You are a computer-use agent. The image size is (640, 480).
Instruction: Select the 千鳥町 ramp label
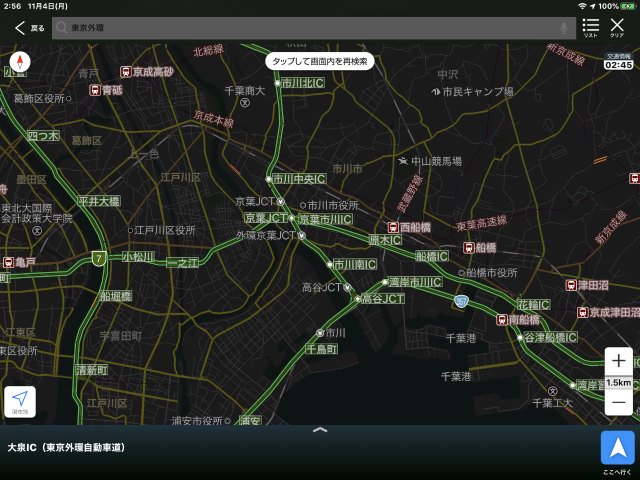tap(322, 349)
